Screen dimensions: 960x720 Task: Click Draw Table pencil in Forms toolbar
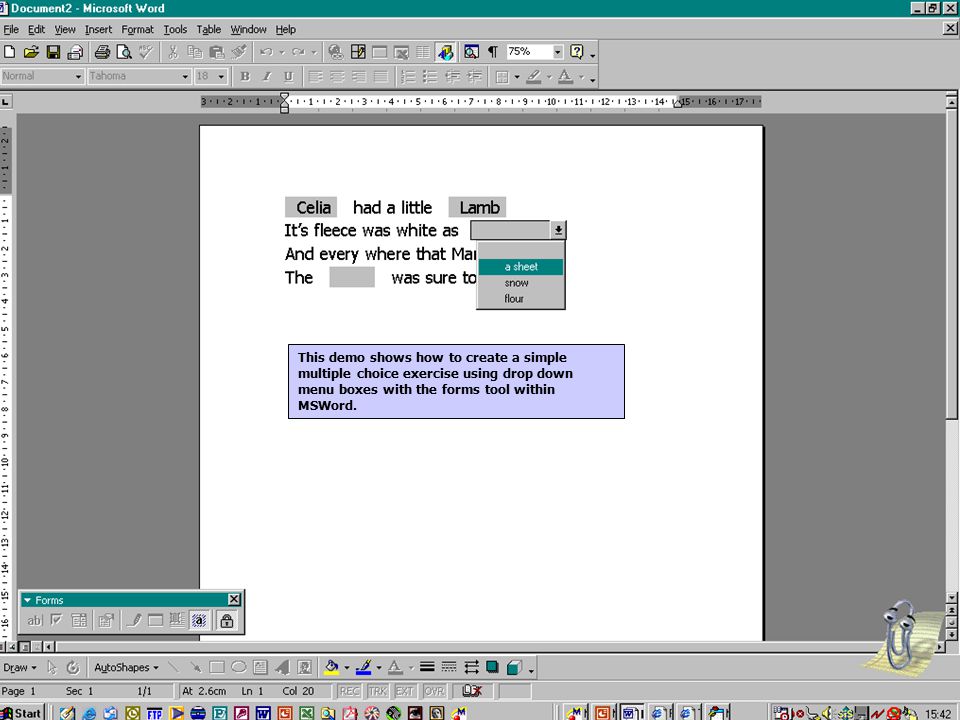[x=134, y=621]
